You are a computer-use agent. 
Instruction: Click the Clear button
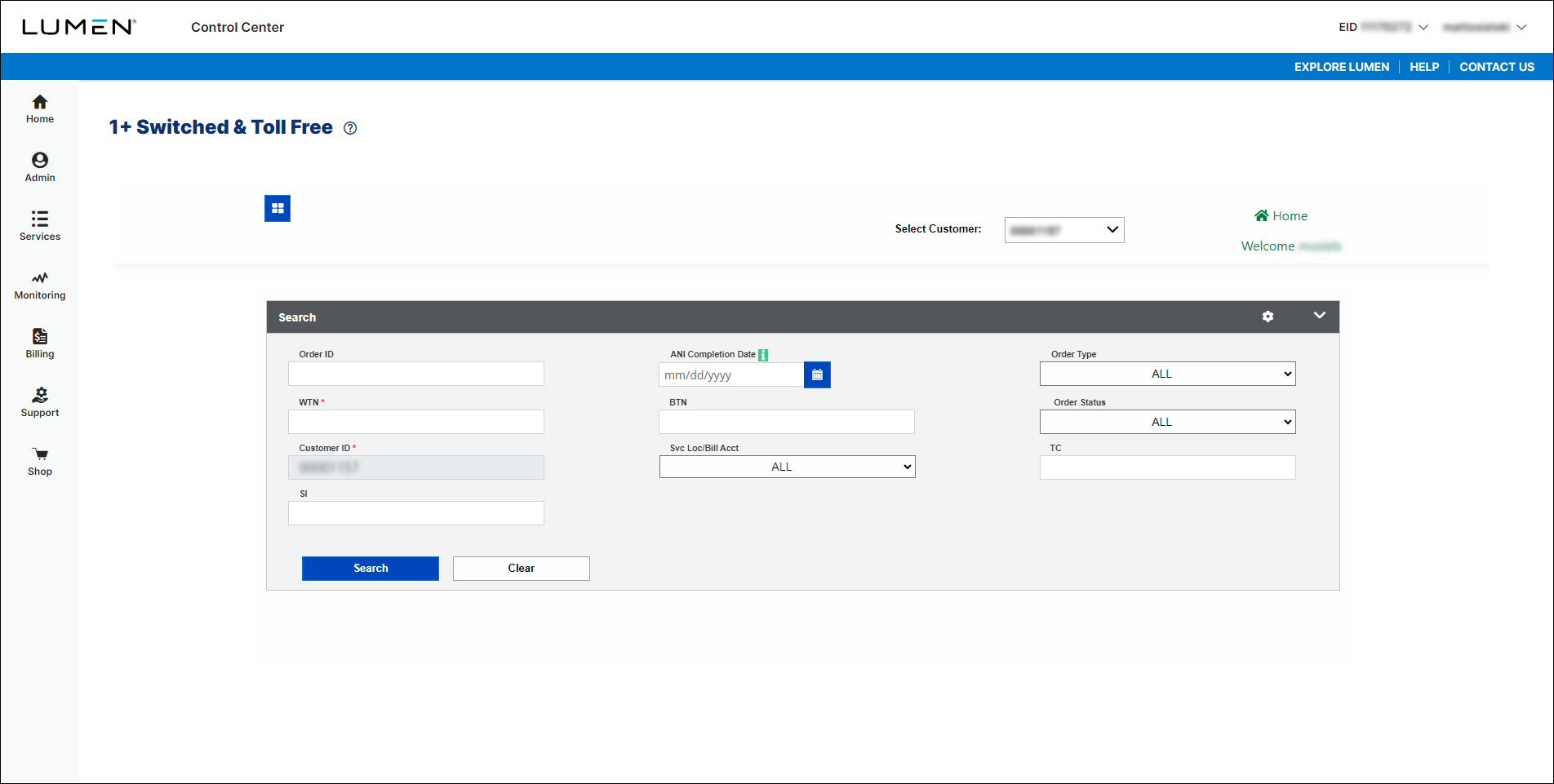[x=521, y=568]
